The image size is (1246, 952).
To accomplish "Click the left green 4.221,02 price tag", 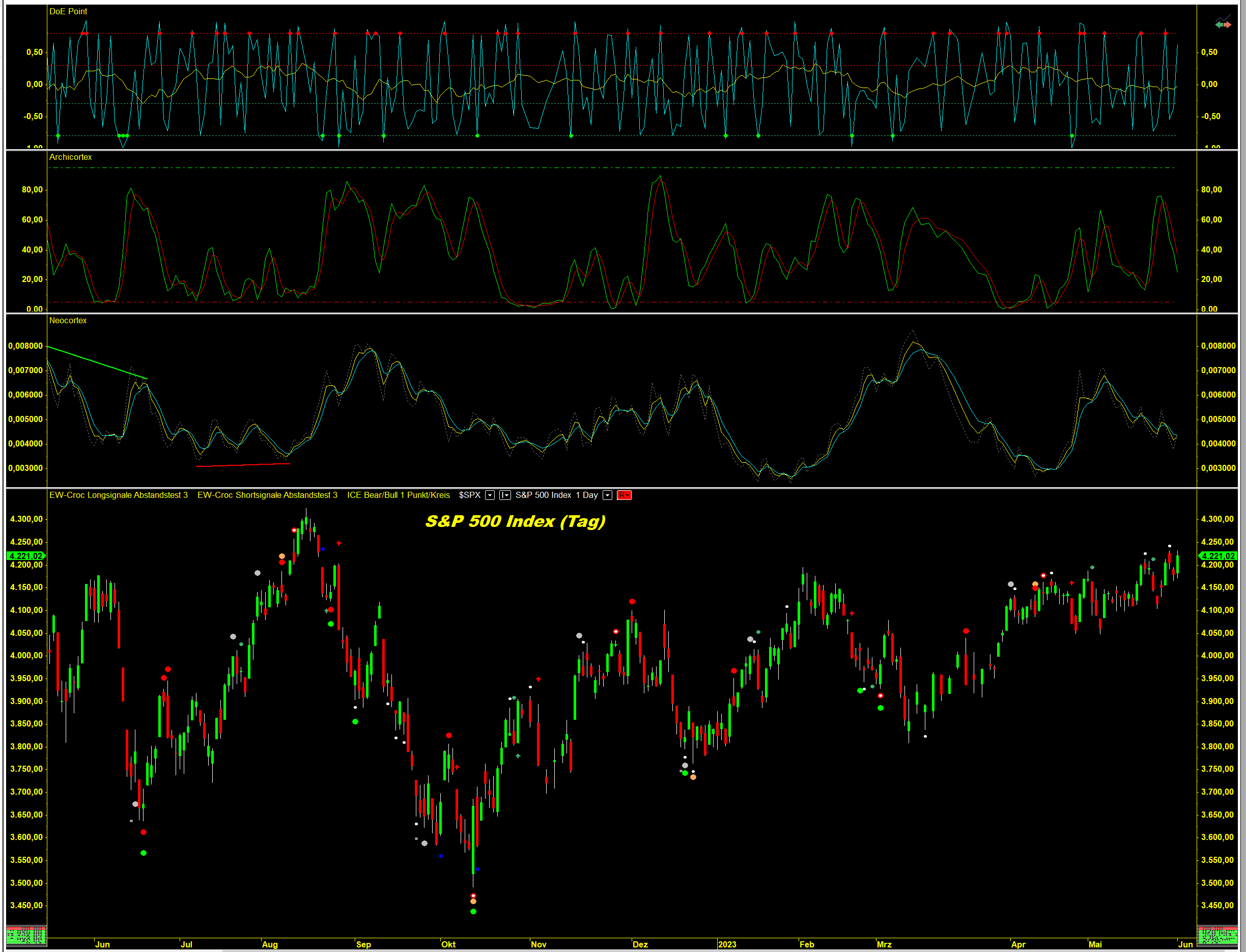I will 25,556.
